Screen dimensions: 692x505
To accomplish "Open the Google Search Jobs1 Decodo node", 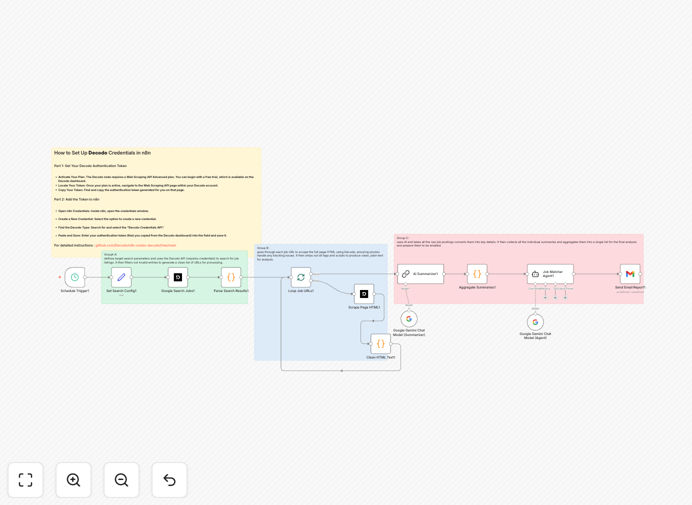I will click(x=178, y=277).
